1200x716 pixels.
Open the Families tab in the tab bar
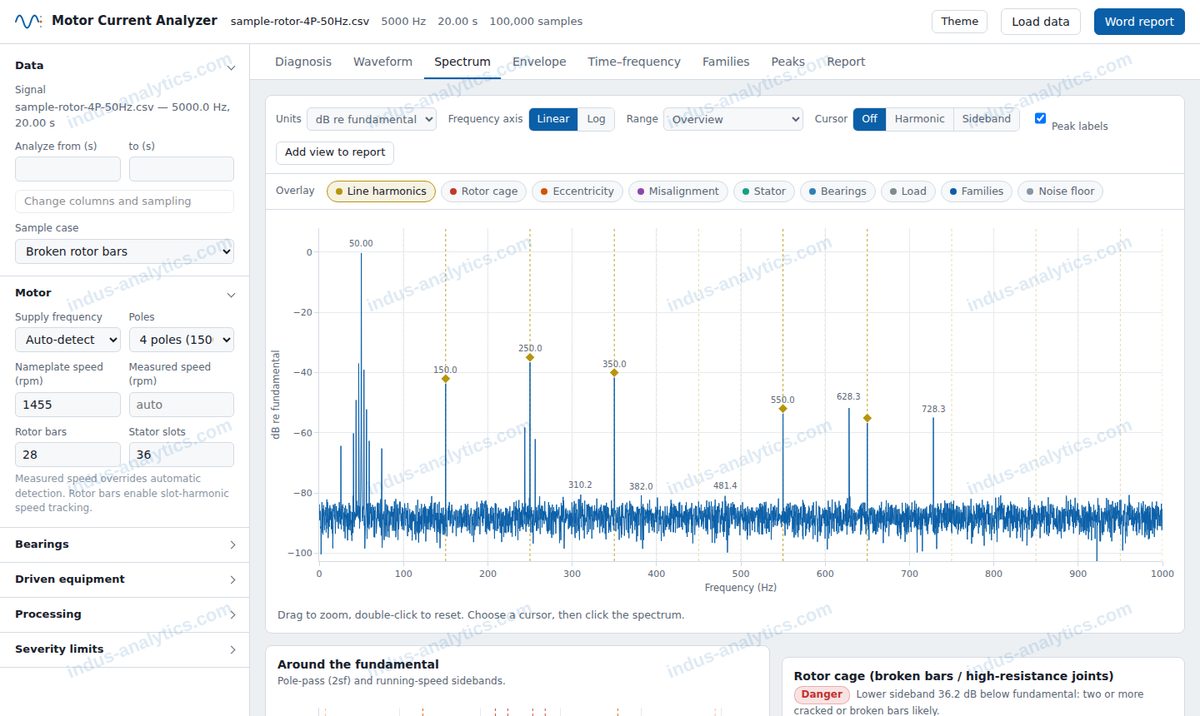pyautogui.click(x=726, y=62)
